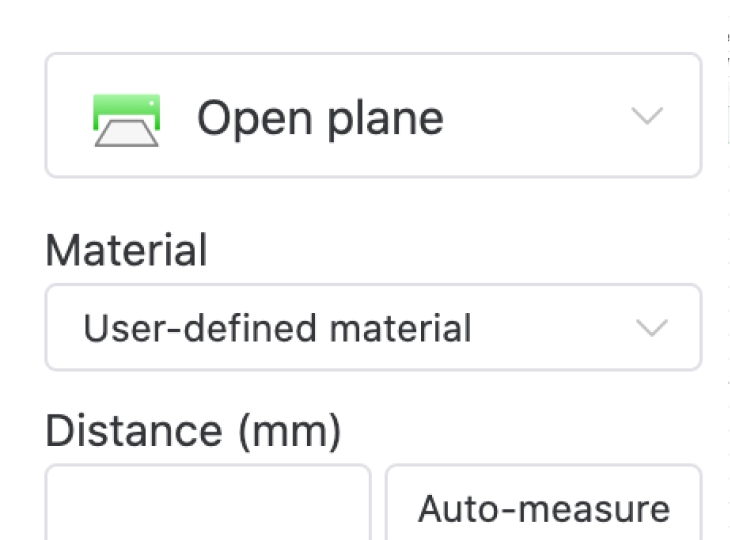
Task: Click the word "Auto-measure"
Action: (544, 509)
